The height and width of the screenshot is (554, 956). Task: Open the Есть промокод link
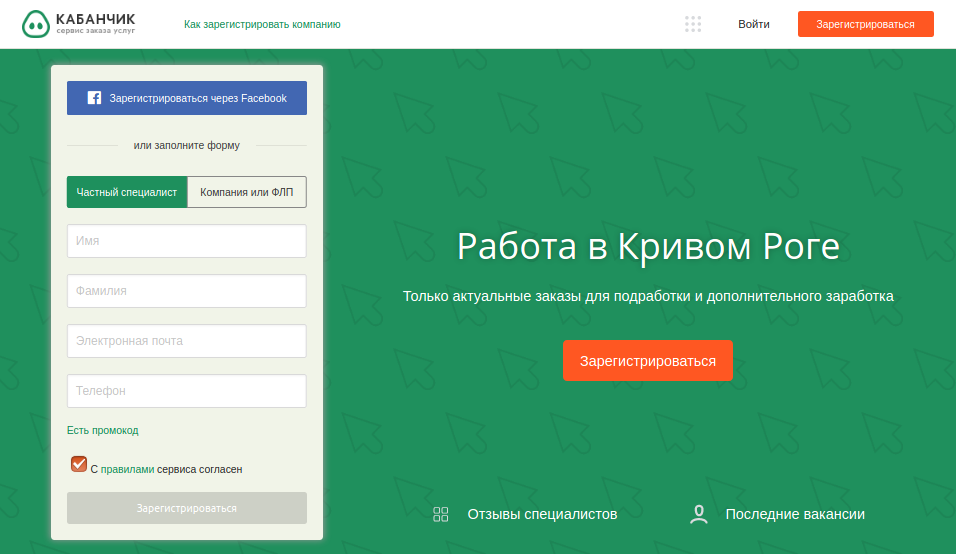102,430
